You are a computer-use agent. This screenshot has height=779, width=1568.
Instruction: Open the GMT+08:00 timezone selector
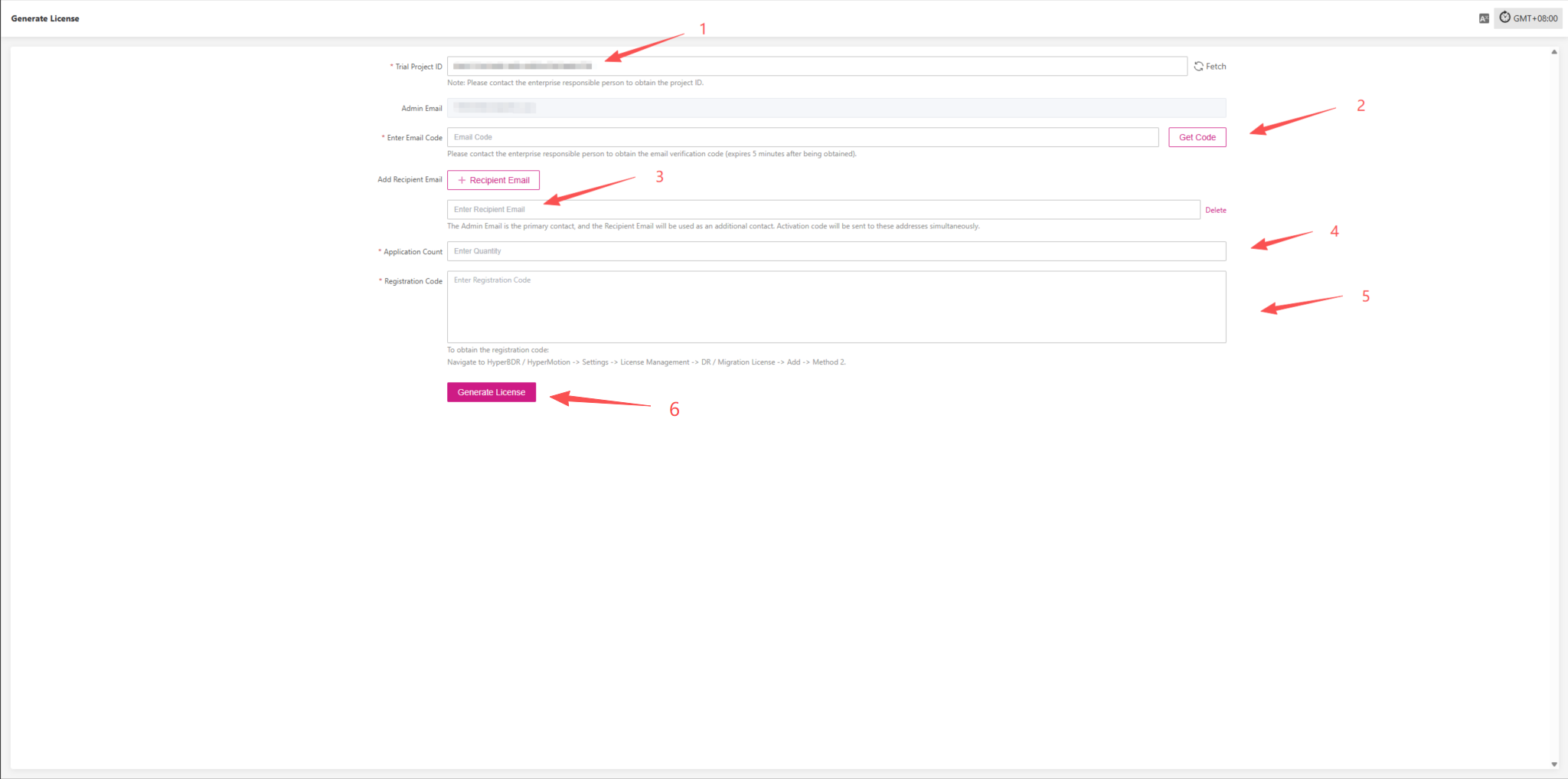1528,18
